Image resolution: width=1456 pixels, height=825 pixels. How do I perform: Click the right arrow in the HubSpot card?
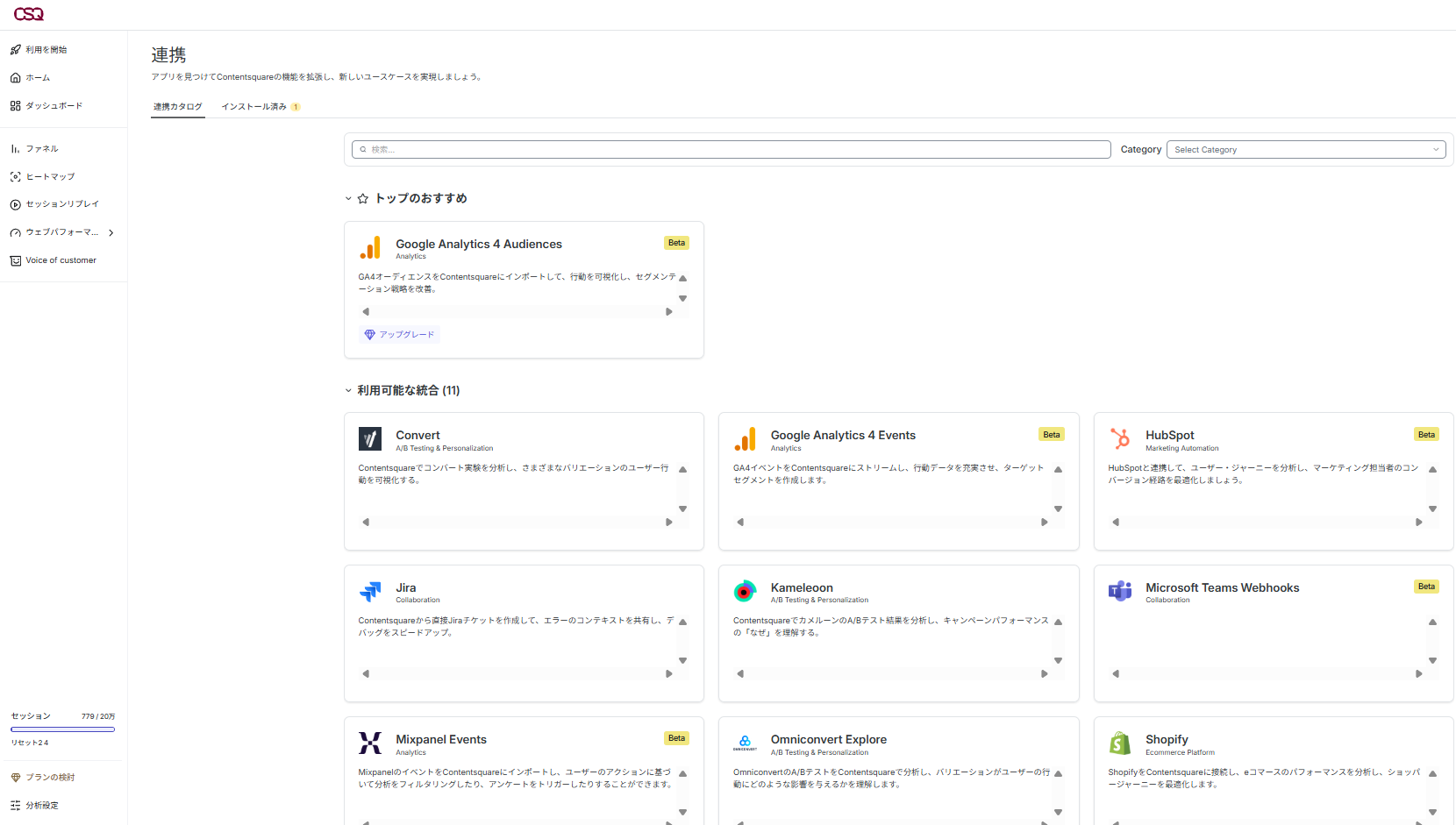click(x=1419, y=523)
